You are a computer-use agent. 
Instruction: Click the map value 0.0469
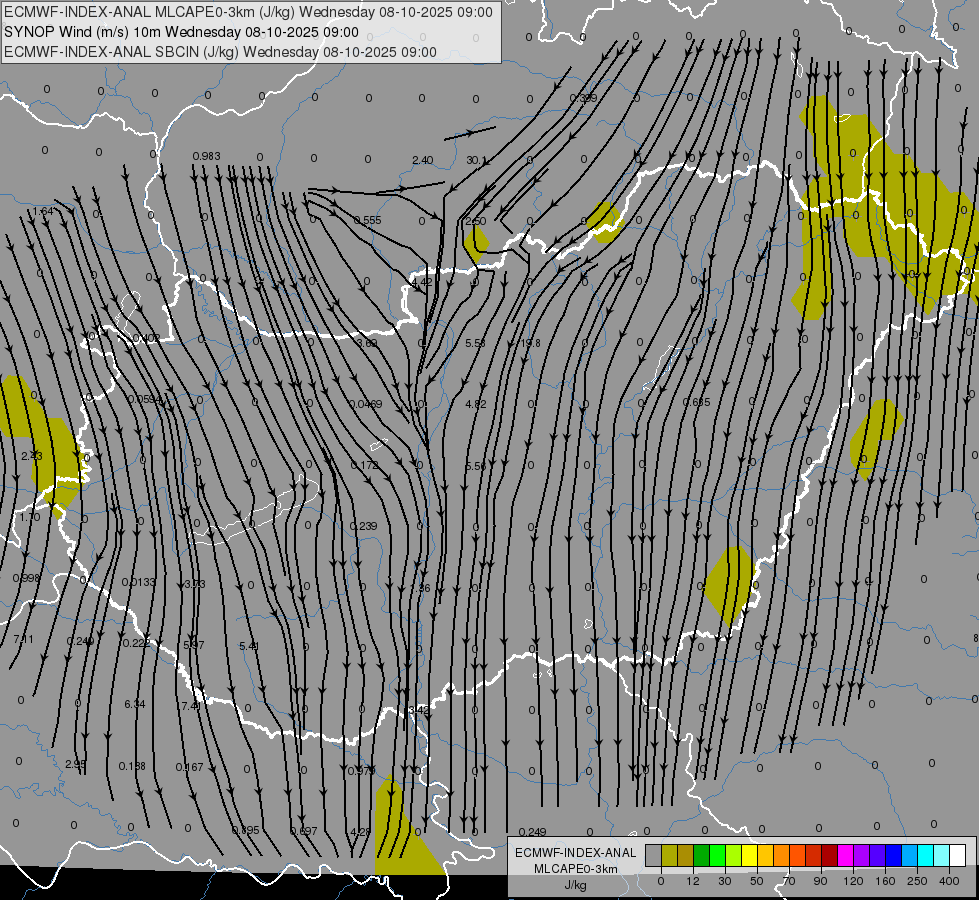pos(366,404)
